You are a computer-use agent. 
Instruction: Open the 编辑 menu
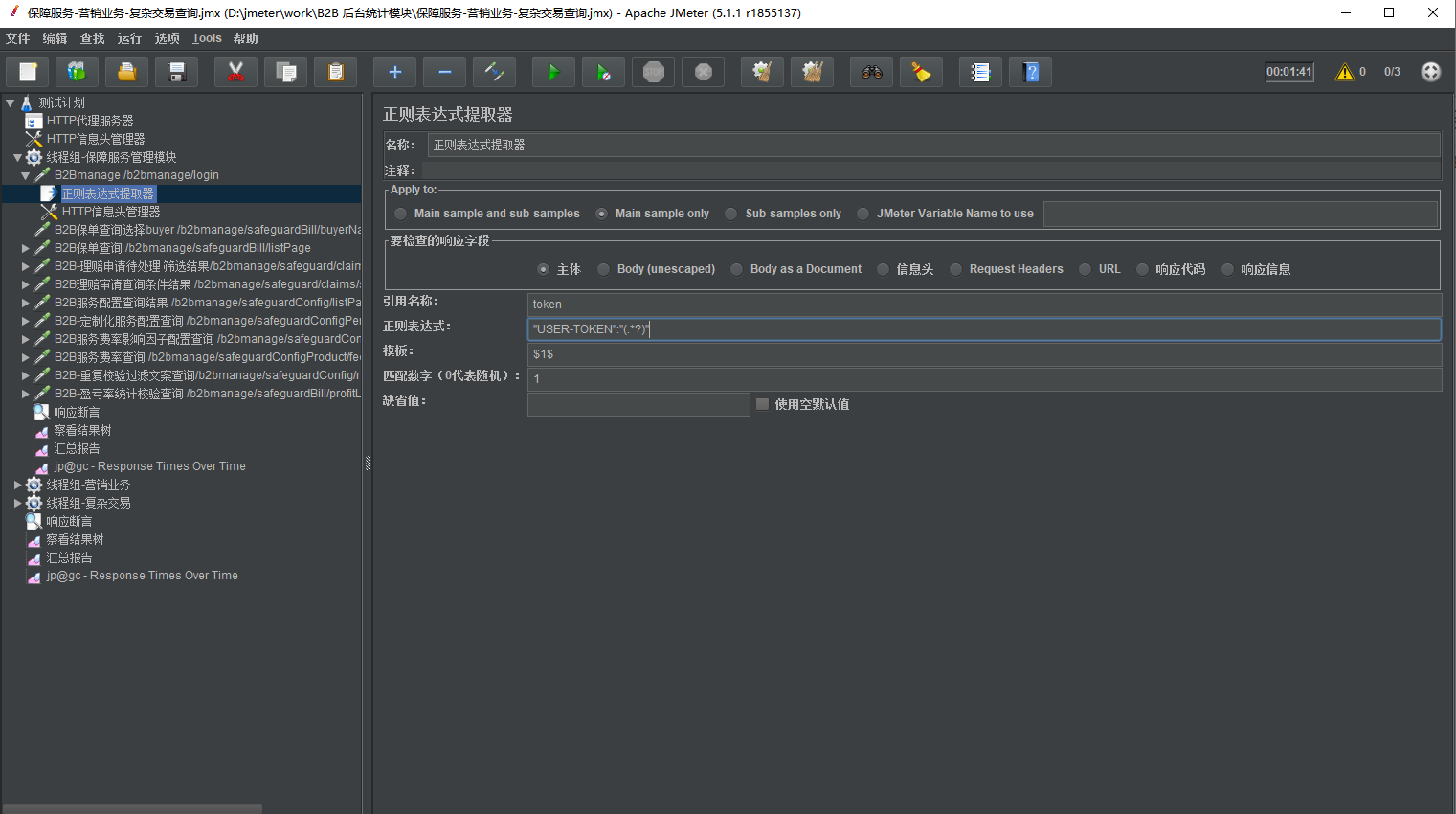coord(55,38)
